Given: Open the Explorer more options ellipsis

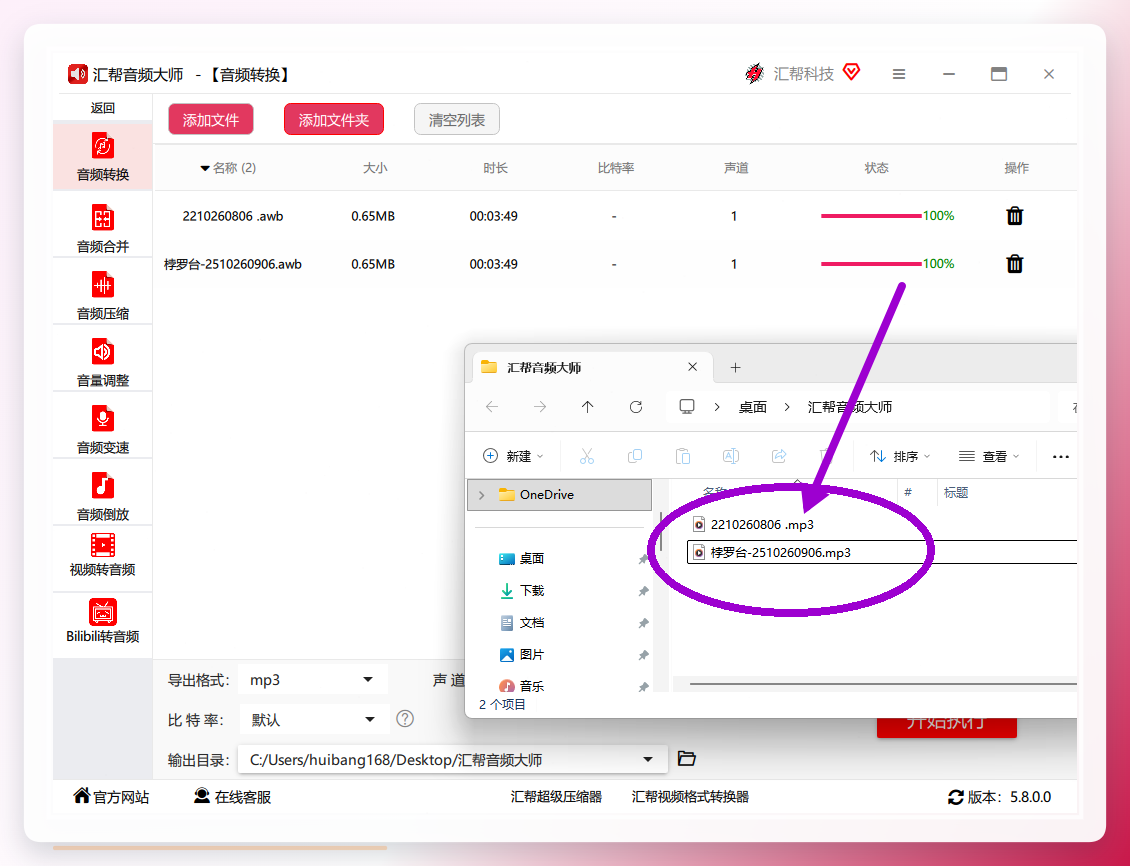Looking at the screenshot, I should (1061, 457).
